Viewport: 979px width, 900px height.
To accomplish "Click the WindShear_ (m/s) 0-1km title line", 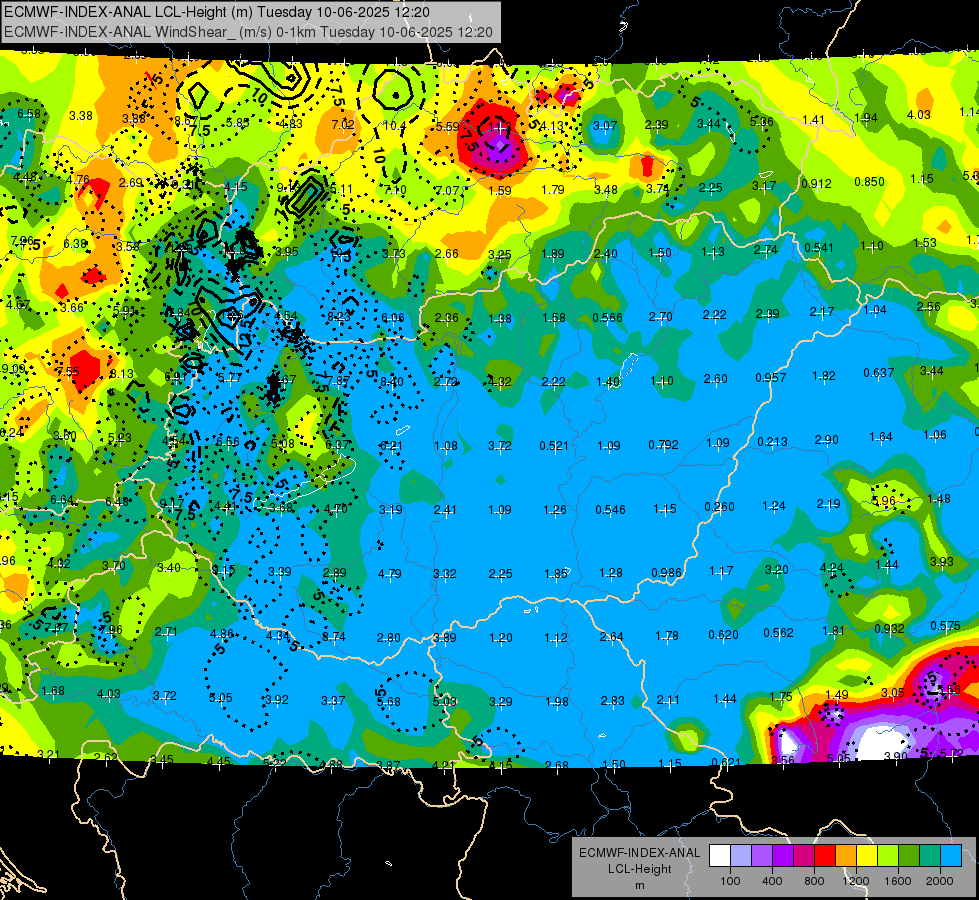I will [x=248, y=32].
